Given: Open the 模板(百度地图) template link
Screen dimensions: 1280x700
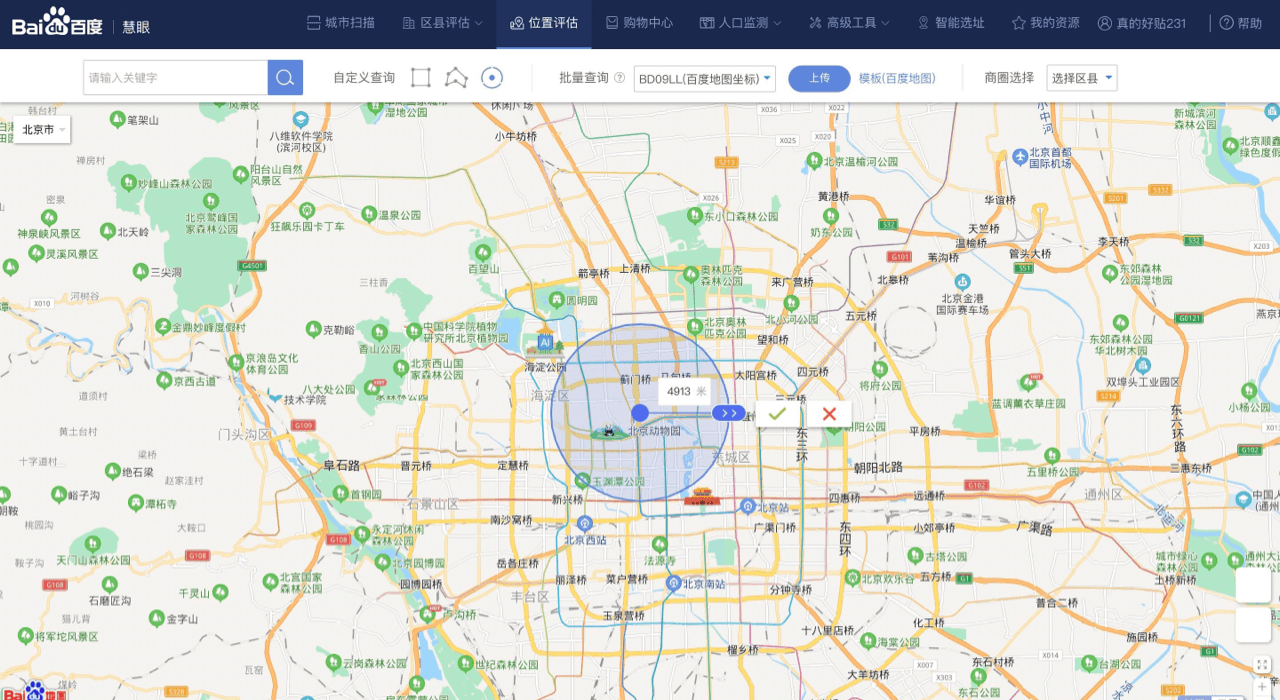Looking at the screenshot, I should click(897, 79).
